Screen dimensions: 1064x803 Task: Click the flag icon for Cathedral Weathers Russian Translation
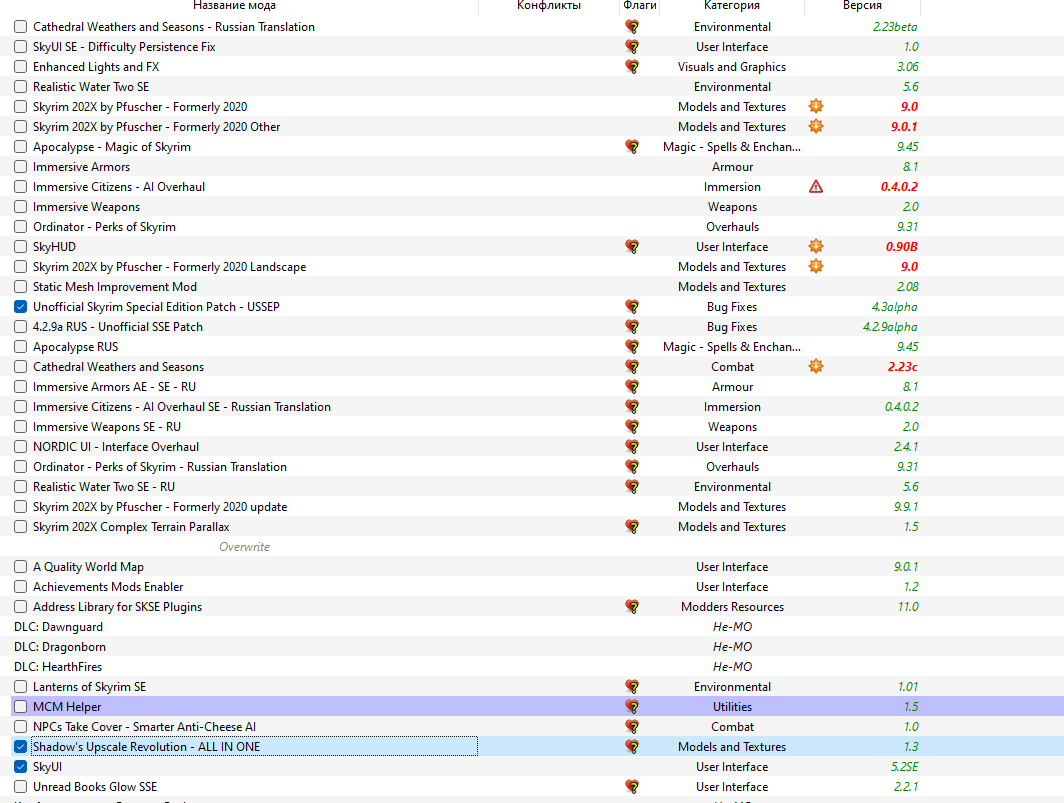[632, 27]
